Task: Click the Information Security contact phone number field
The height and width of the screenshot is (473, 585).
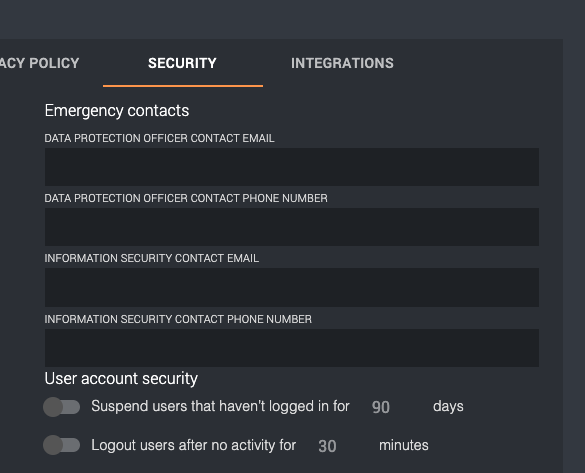Action: (x=292, y=348)
